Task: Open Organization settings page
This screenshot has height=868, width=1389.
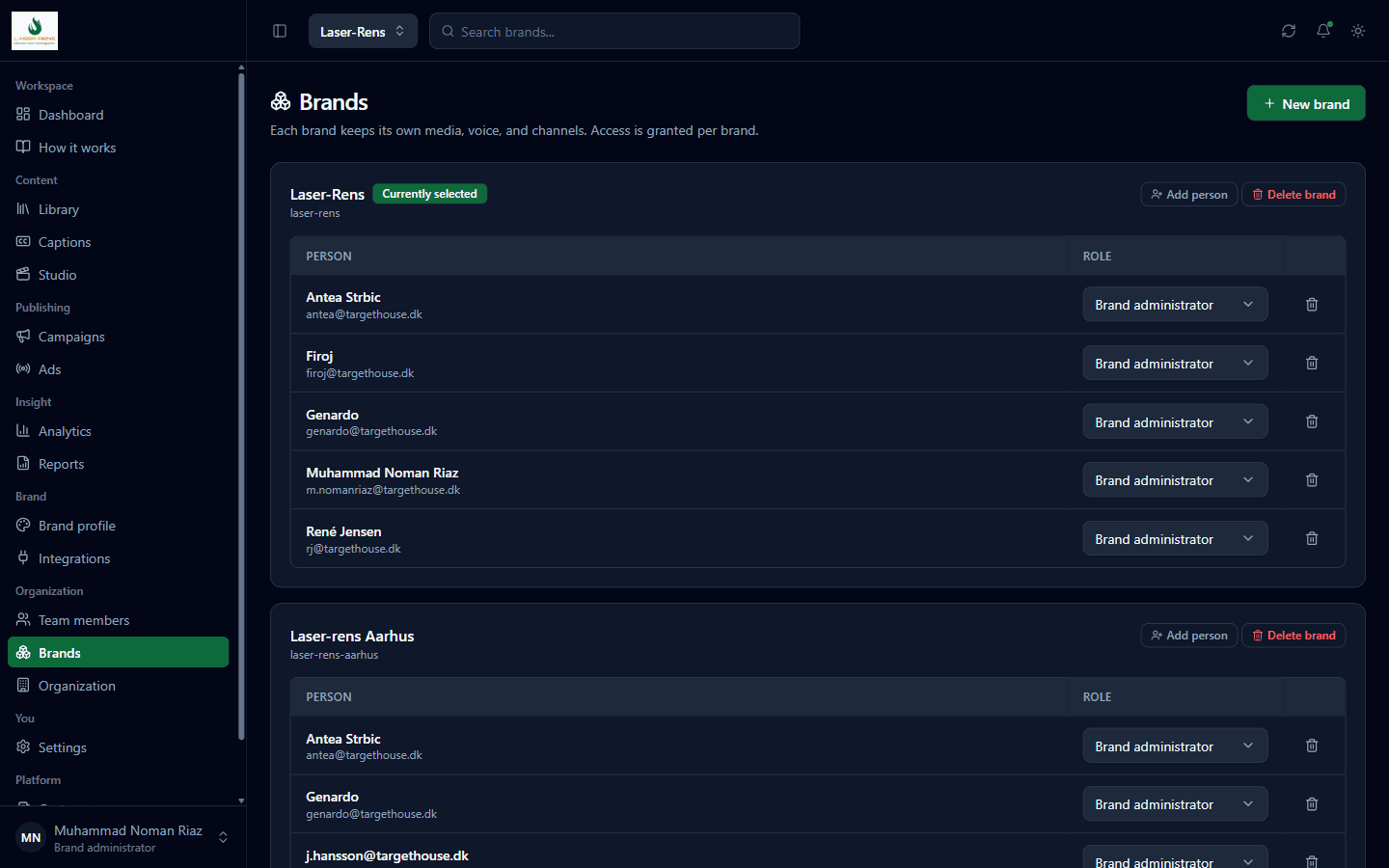Action: (118, 686)
